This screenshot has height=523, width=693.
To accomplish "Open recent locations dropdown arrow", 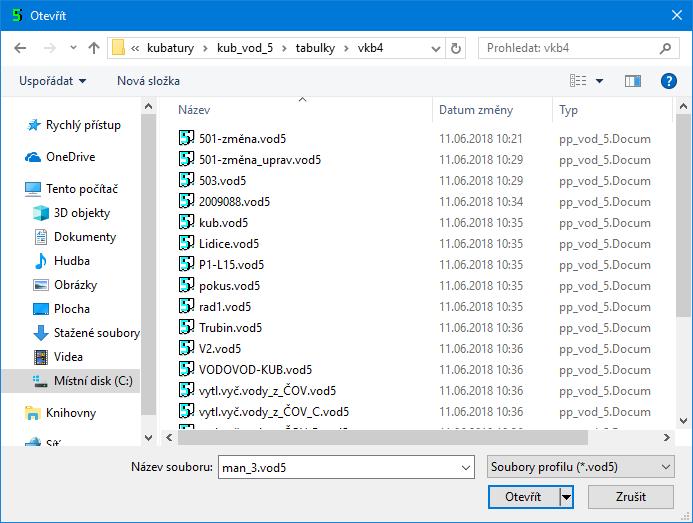I will coord(73,48).
